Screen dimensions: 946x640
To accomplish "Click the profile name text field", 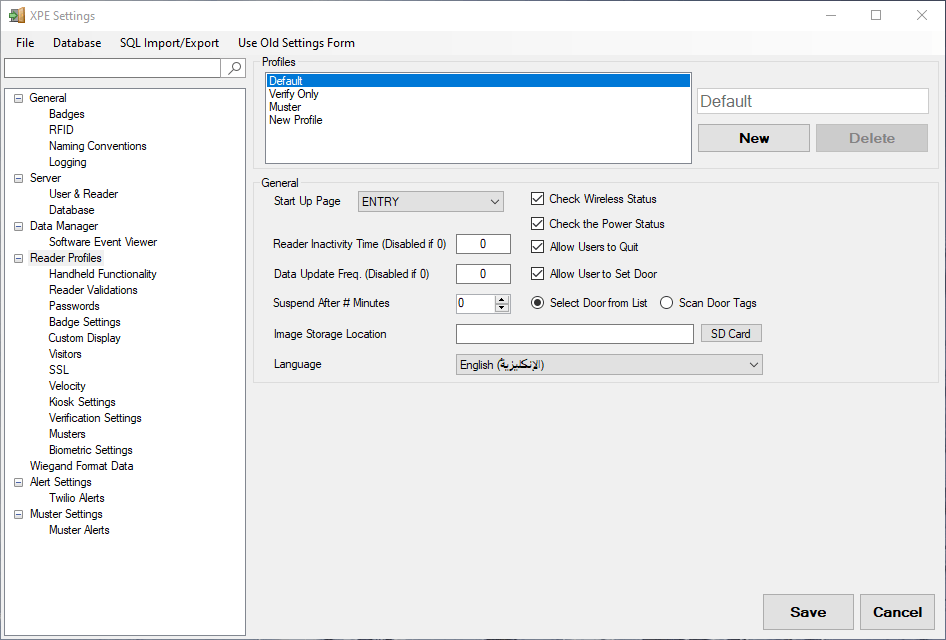I will click(x=813, y=101).
